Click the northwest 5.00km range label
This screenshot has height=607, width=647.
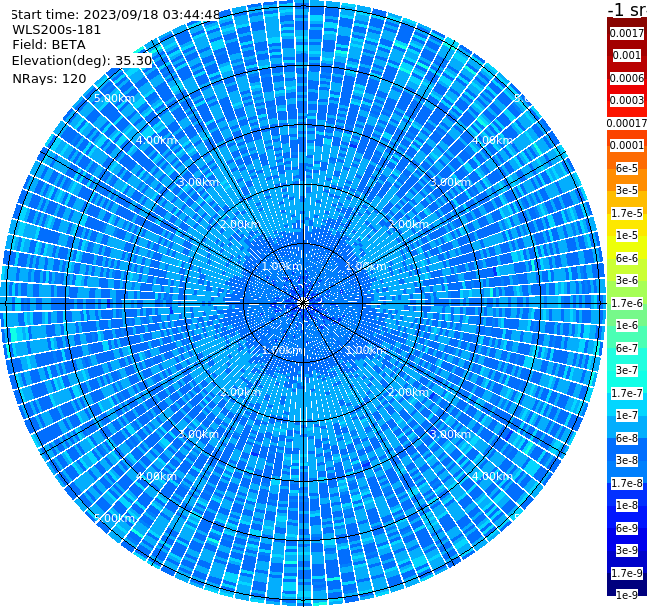coord(114,98)
